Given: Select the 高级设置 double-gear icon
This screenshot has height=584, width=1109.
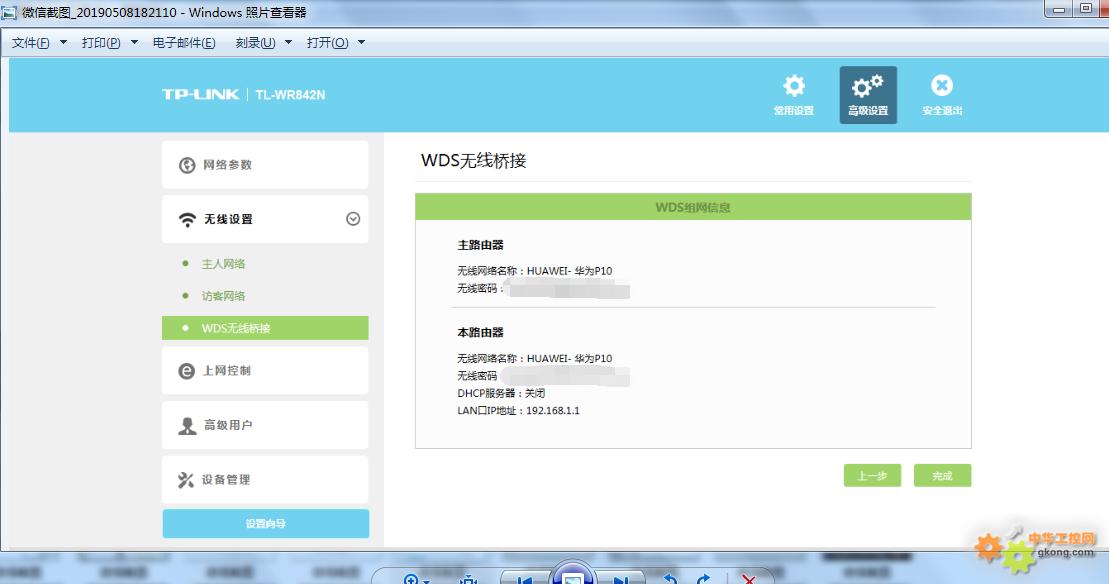Looking at the screenshot, I should [867, 86].
